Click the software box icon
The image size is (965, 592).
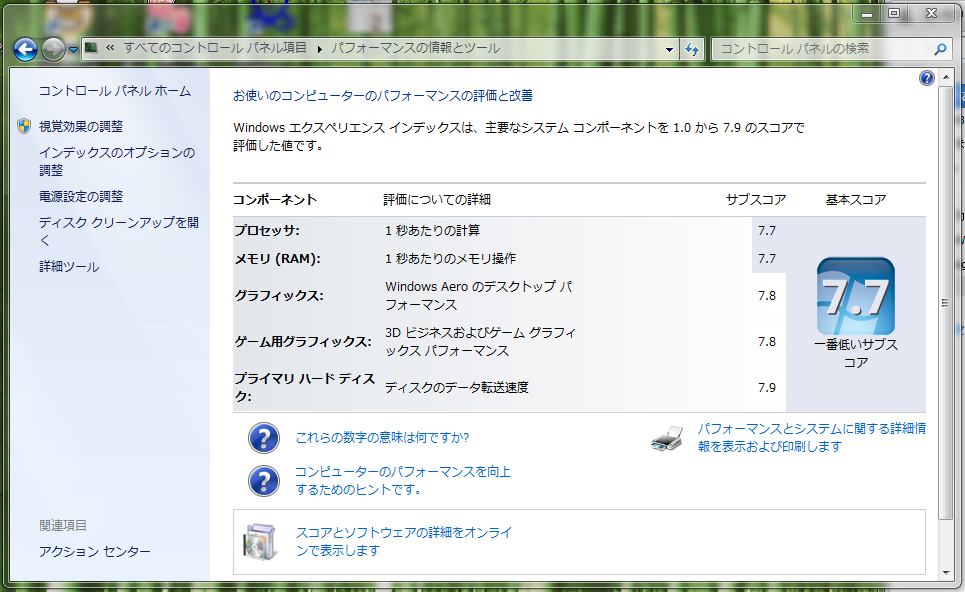[x=260, y=542]
